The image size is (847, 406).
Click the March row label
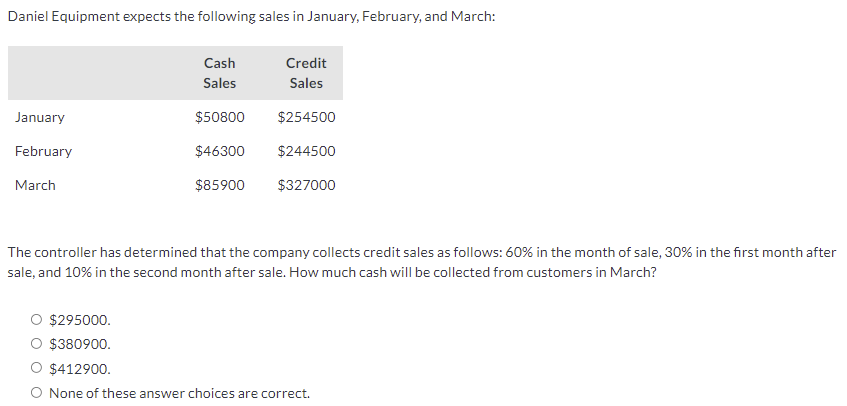[x=35, y=185]
